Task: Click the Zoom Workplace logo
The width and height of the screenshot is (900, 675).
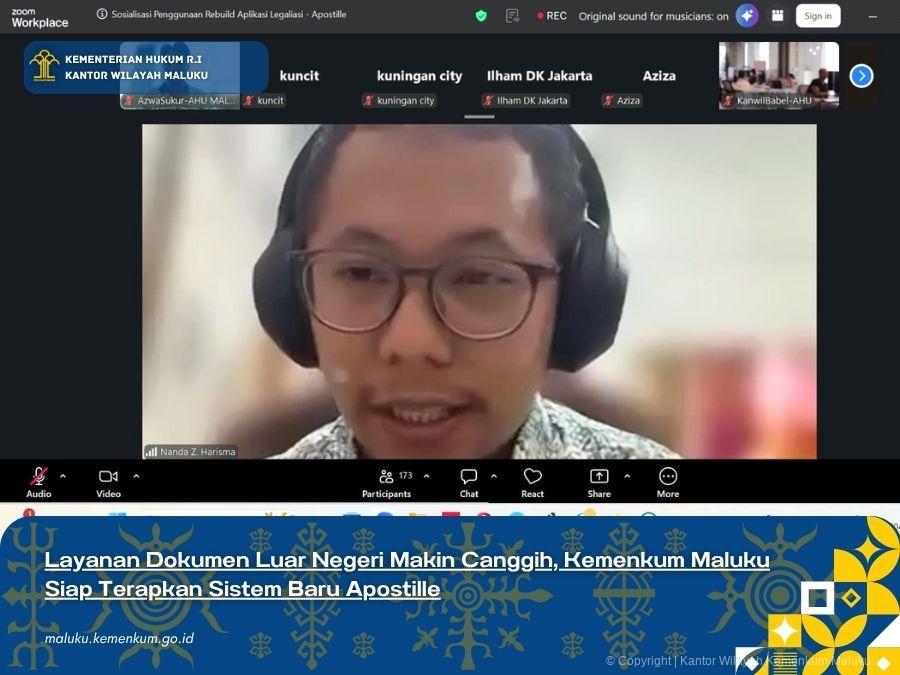Action: (38, 16)
